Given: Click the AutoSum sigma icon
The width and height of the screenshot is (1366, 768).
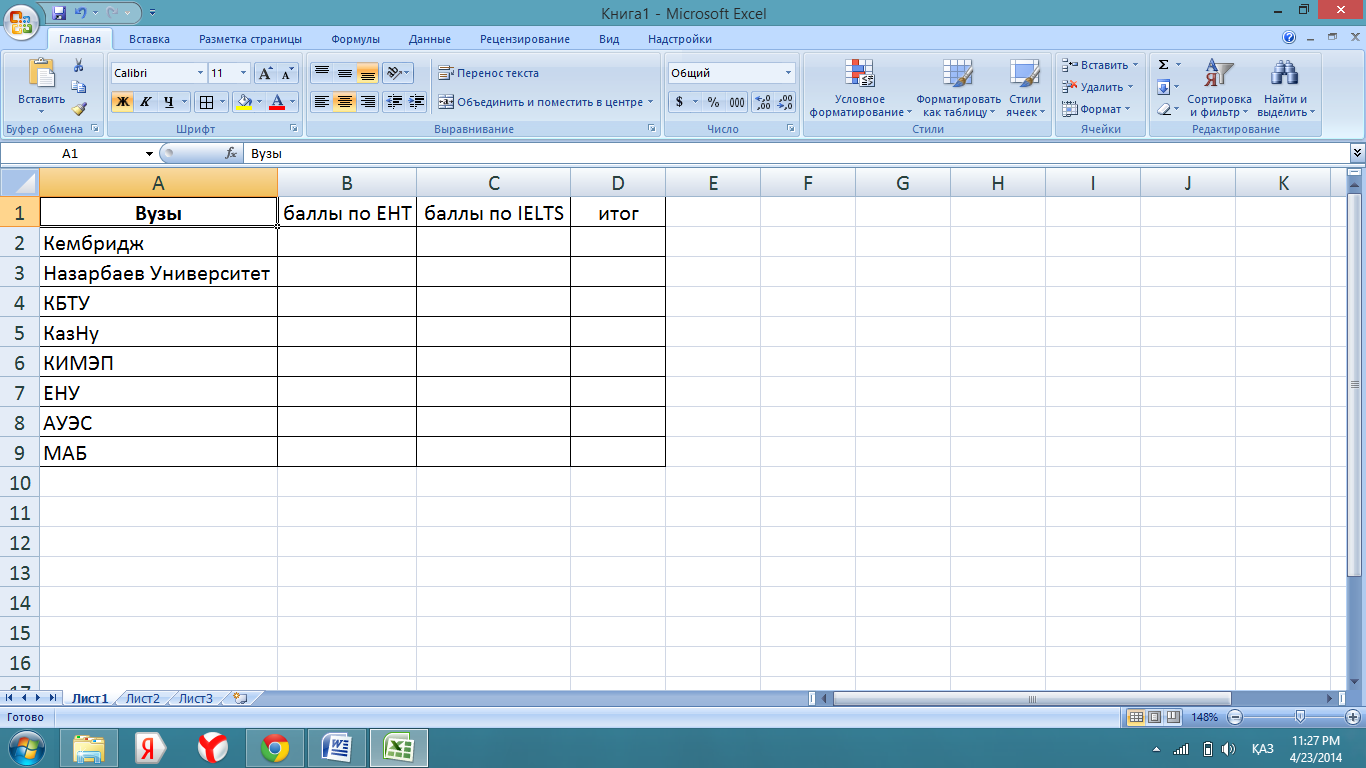Looking at the screenshot, I should point(1164,65).
